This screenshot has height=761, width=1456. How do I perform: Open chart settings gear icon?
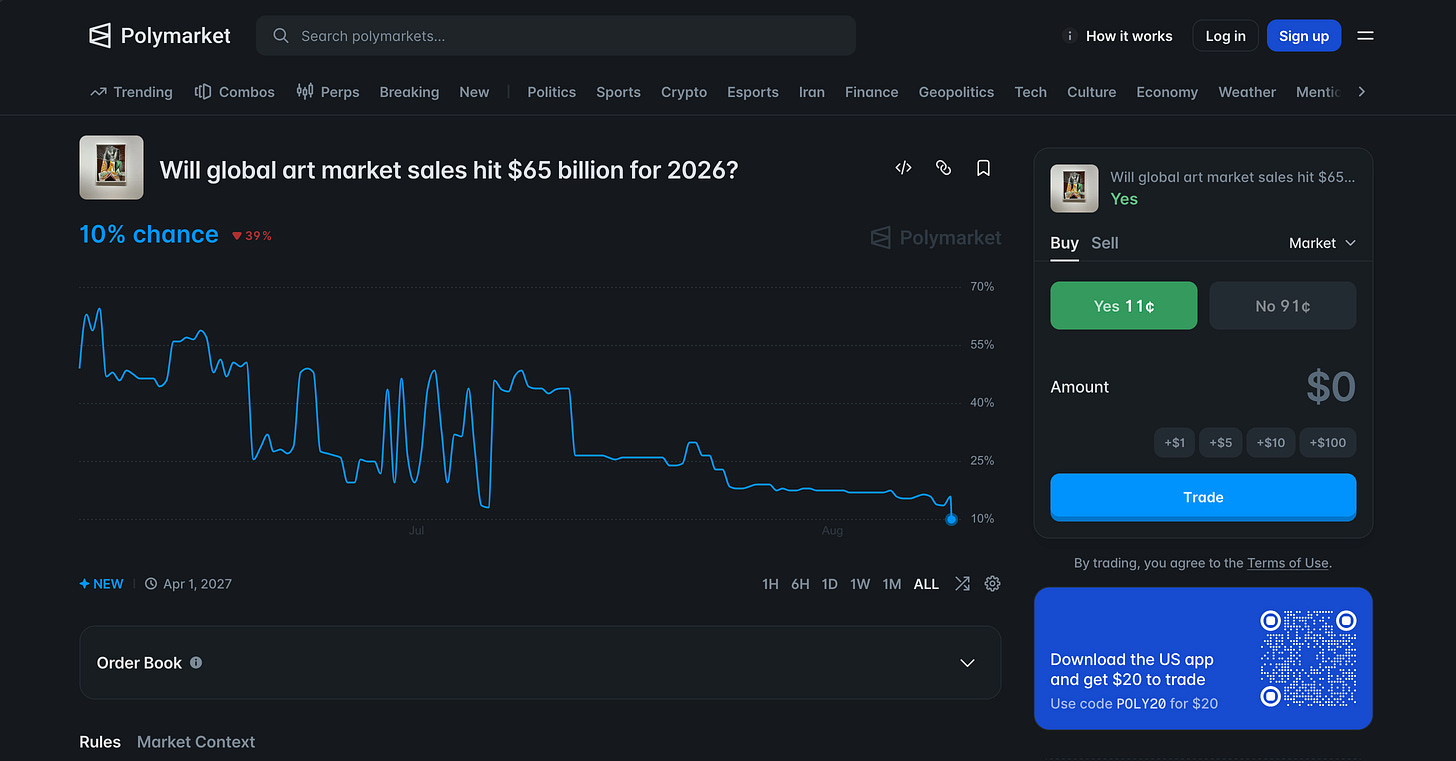click(992, 584)
